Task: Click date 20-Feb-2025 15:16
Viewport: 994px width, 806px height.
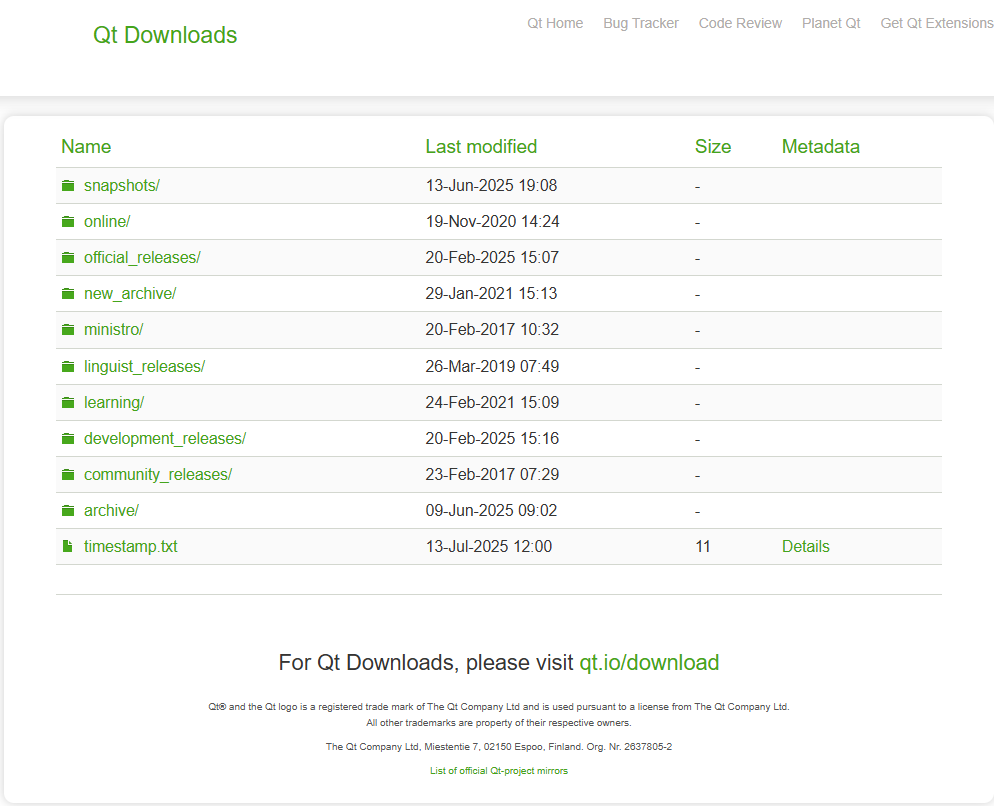Action: coord(492,439)
